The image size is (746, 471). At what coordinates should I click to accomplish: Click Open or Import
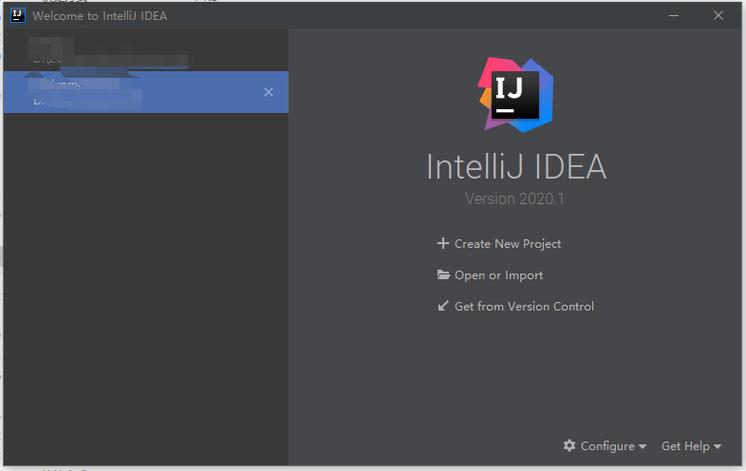click(x=499, y=275)
